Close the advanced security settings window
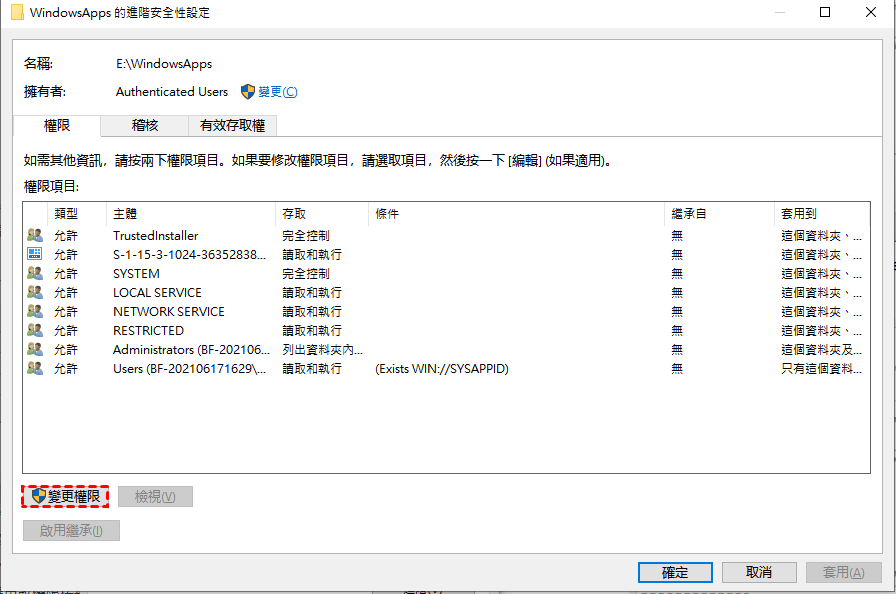The height and width of the screenshot is (594, 896). point(870,12)
